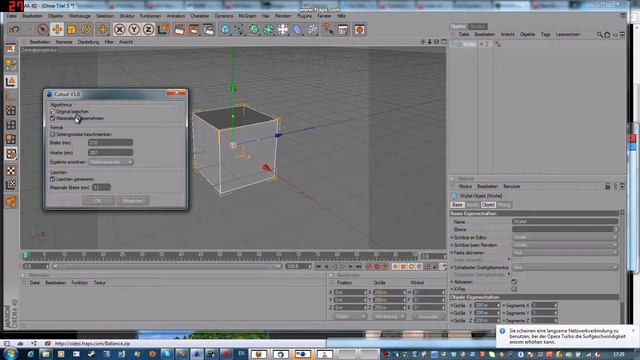Click the Internet Explorer taskbar icon

pos(30,354)
